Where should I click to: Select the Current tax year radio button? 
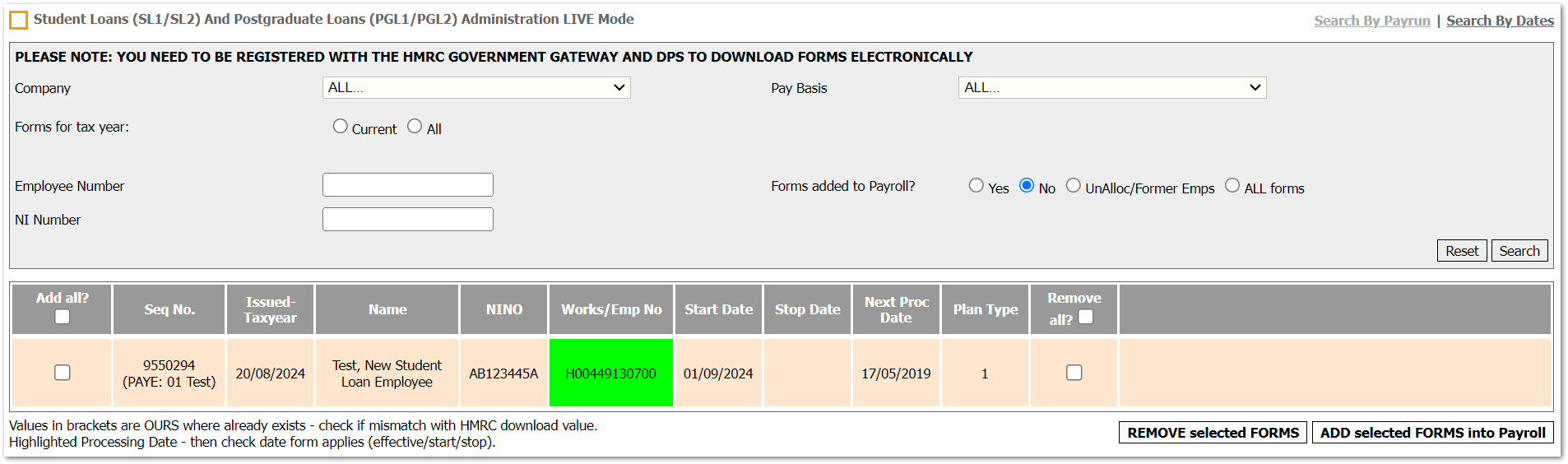(340, 127)
